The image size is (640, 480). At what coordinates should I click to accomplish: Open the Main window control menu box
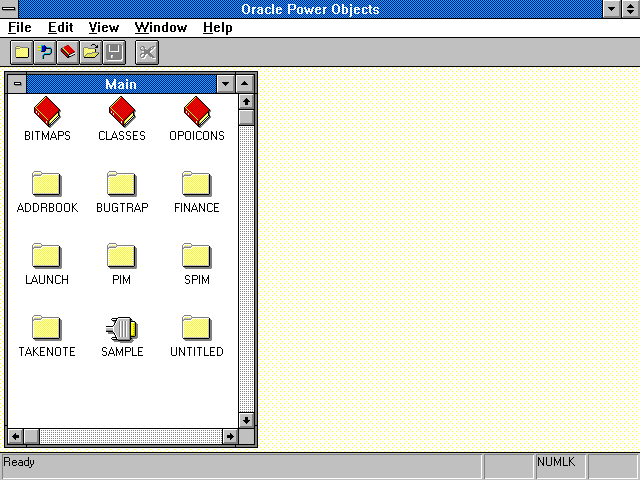point(17,84)
